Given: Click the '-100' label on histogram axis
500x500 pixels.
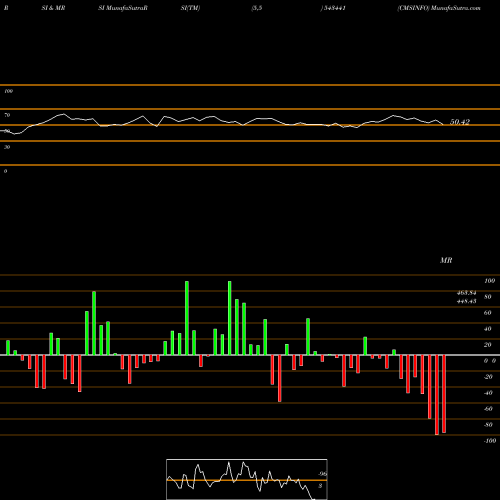Looking at the screenshot, I should (x=489, y=441).
